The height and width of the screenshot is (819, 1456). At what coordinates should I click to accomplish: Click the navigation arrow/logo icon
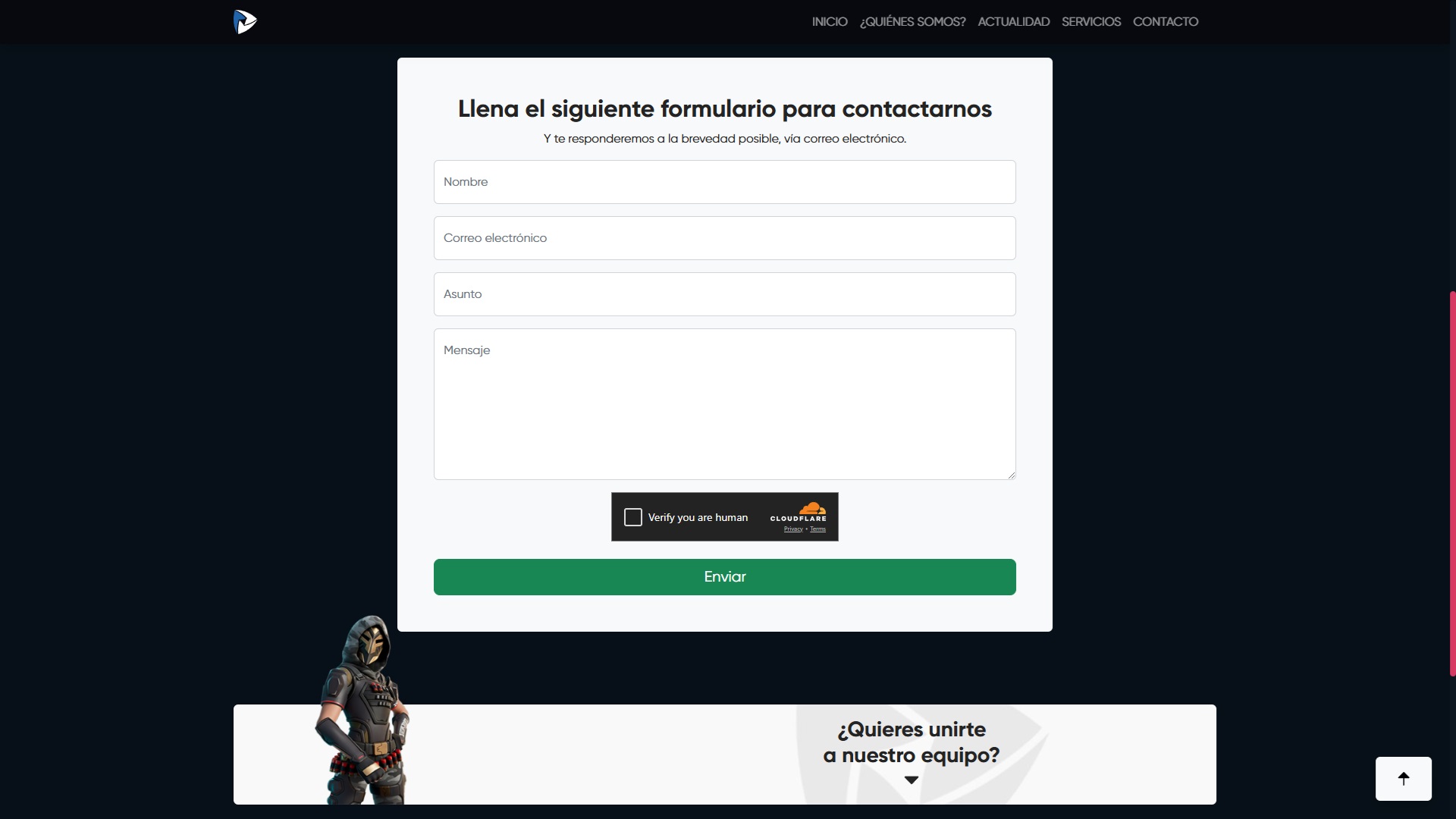click(x=245, y=21)
